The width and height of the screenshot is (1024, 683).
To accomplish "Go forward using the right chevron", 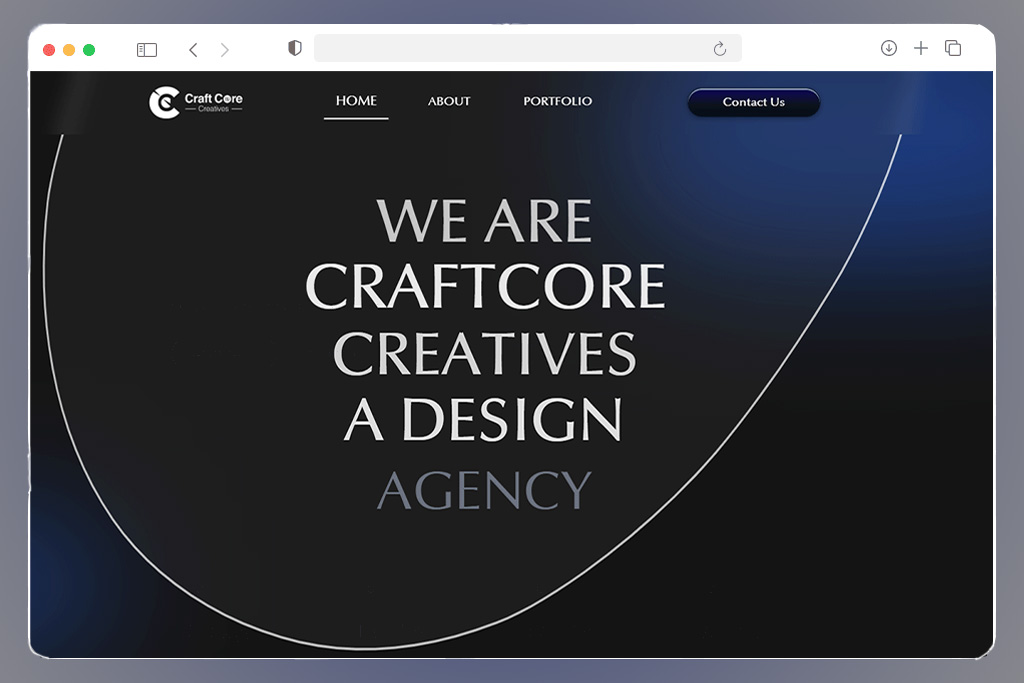I will (x=224, y=50).
